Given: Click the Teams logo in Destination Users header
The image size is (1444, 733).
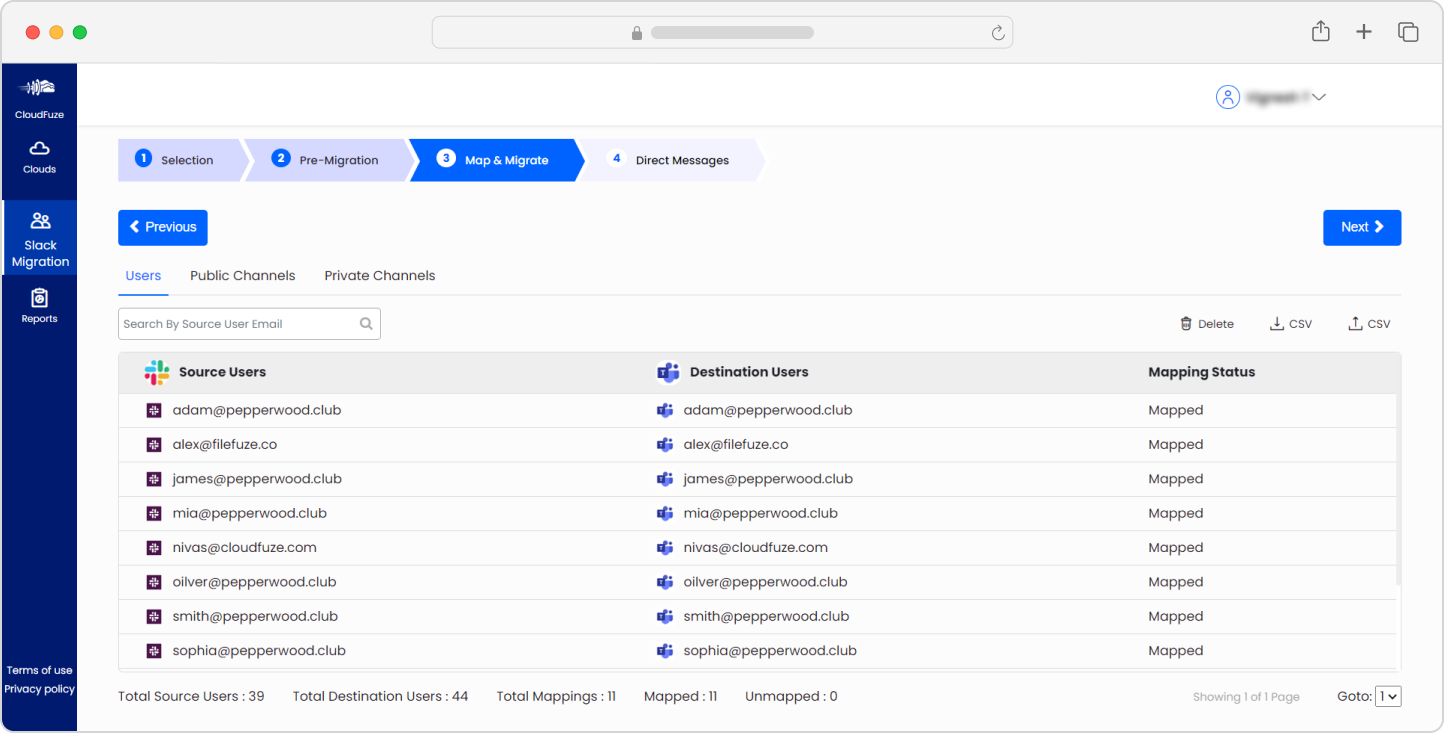Looking at the screenshot, I should point(668,372).
